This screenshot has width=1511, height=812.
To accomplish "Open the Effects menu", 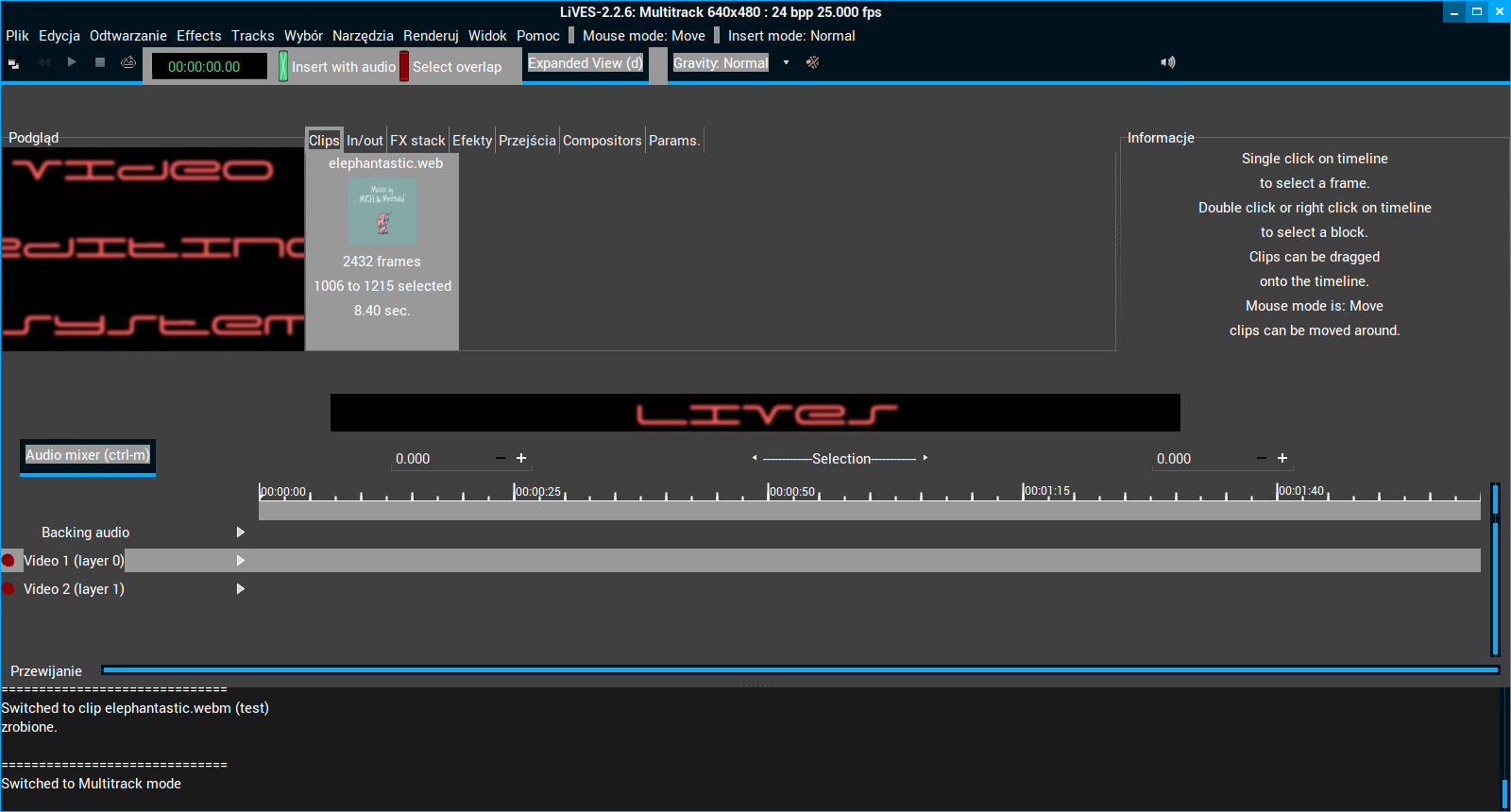I will pyautogui.click(x=199, y=36).
